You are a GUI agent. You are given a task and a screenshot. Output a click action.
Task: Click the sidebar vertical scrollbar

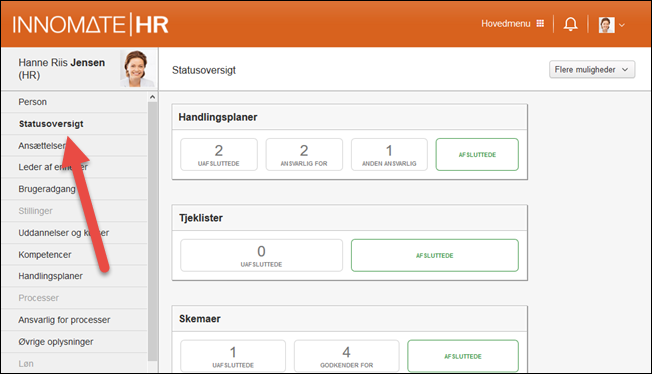pos(152,231)
